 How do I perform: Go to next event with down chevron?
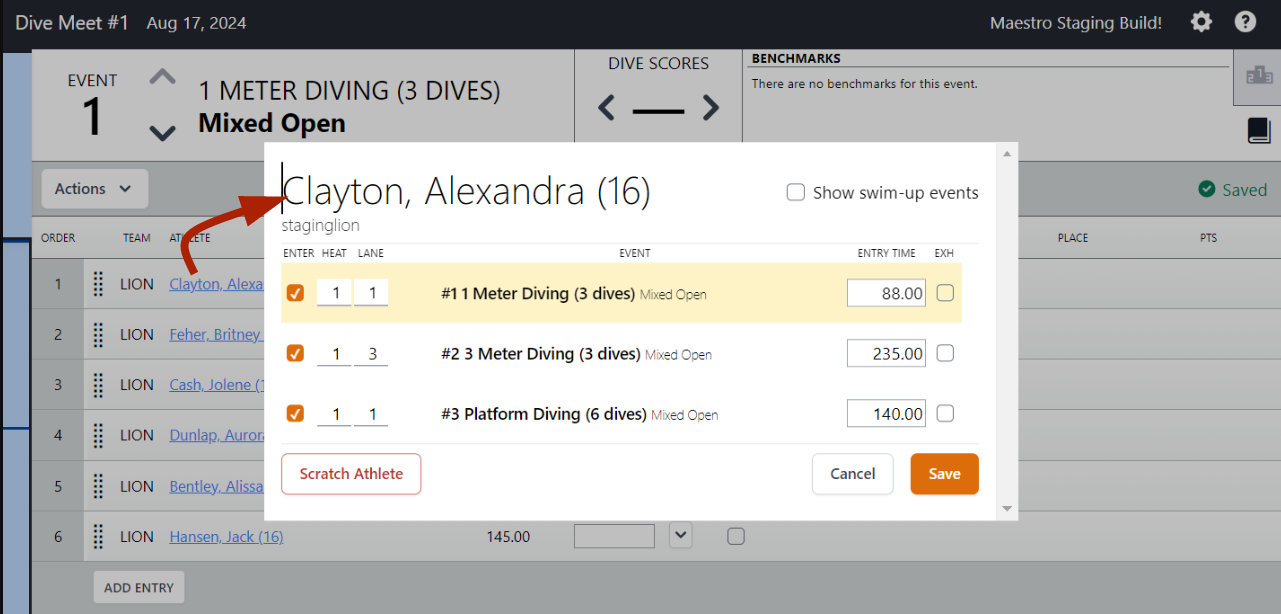point(162,132)
